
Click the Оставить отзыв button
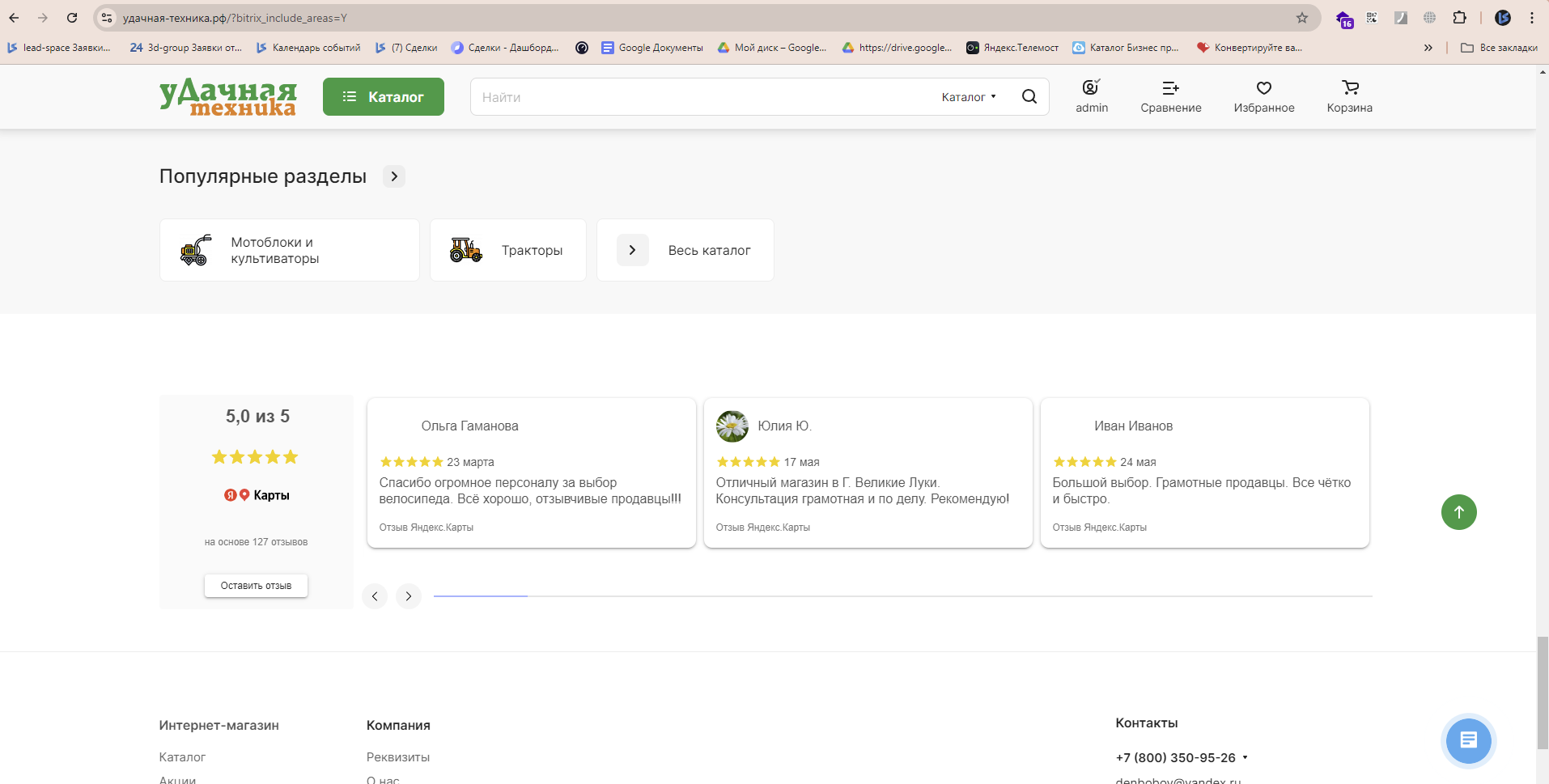point(256,586)
